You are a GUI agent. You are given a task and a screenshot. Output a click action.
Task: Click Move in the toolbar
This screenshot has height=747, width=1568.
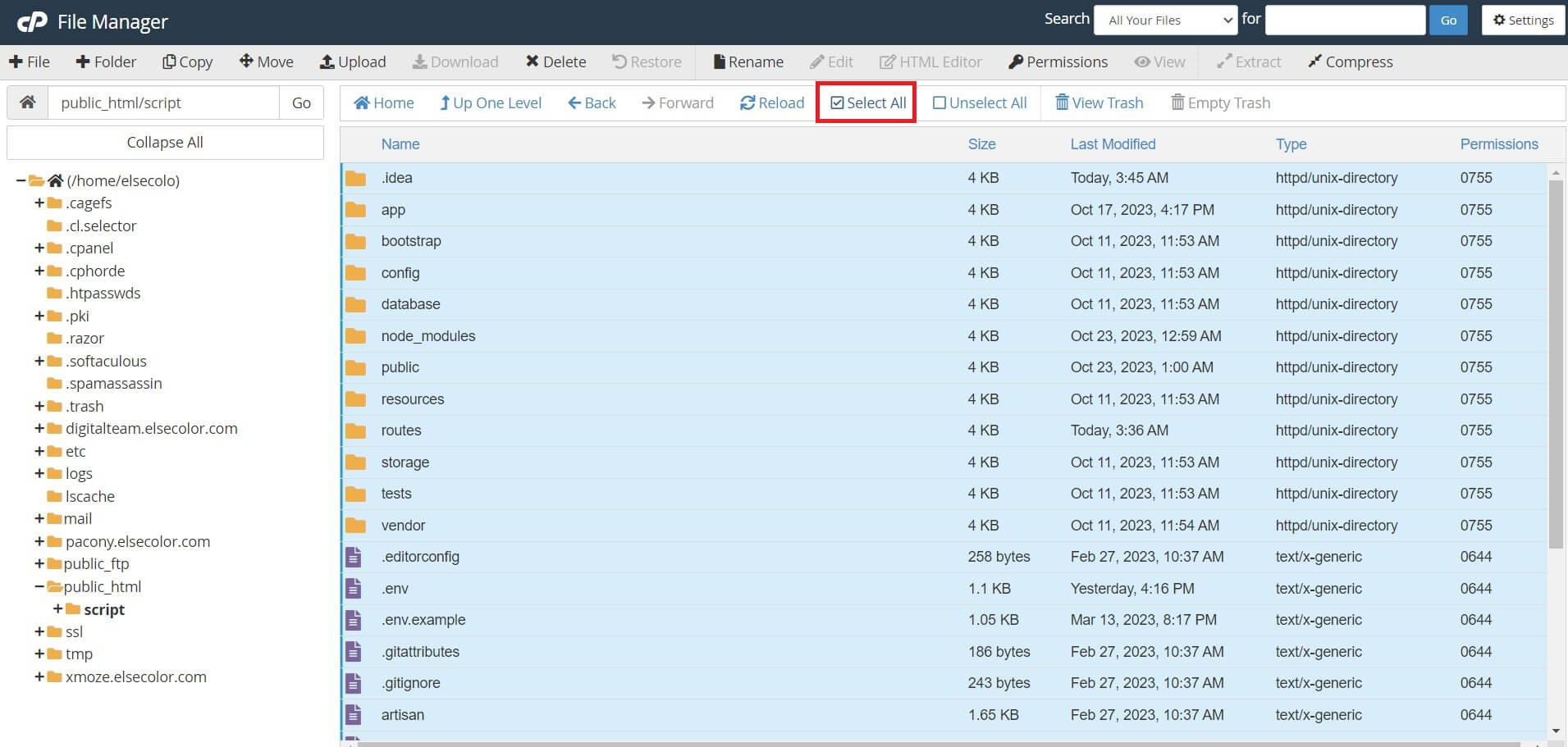pyautogui.click(x=266, y=61)
